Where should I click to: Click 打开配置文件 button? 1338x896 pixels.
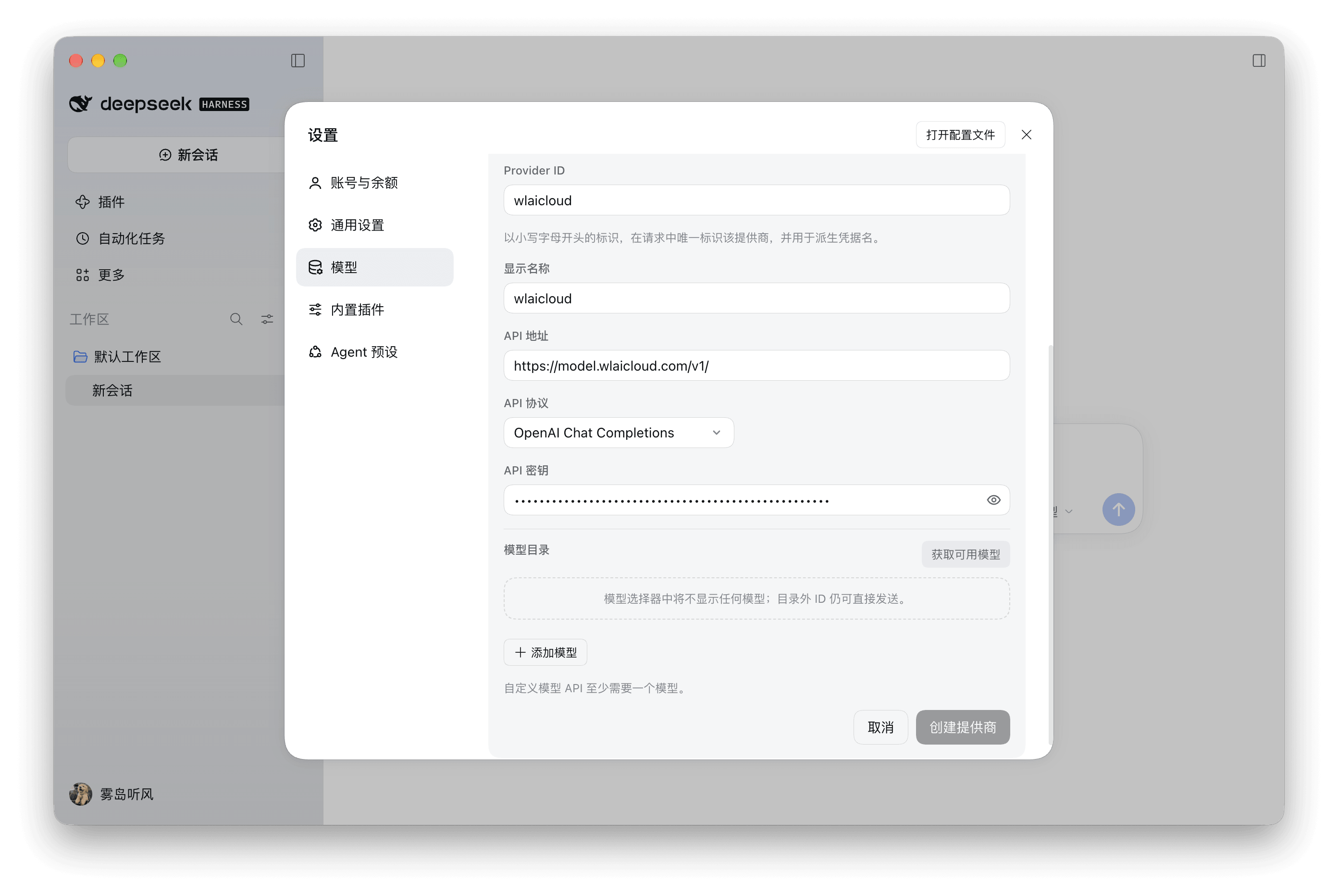(960, 135)
